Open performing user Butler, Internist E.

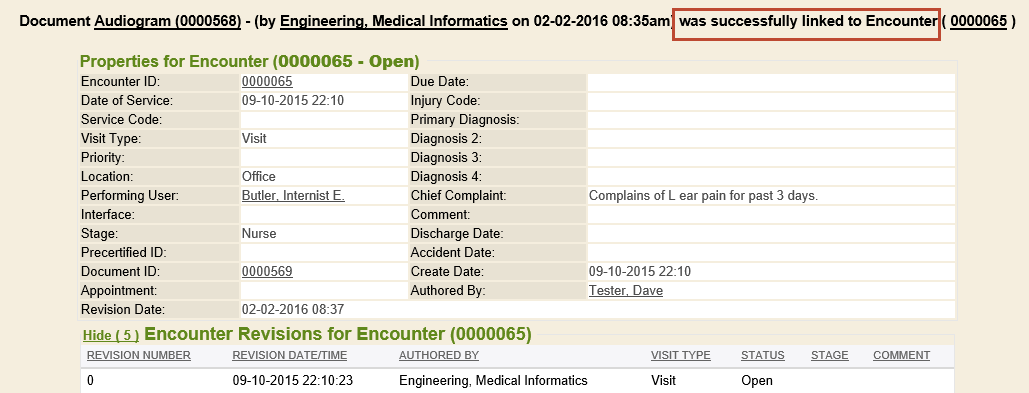(293, 196)
